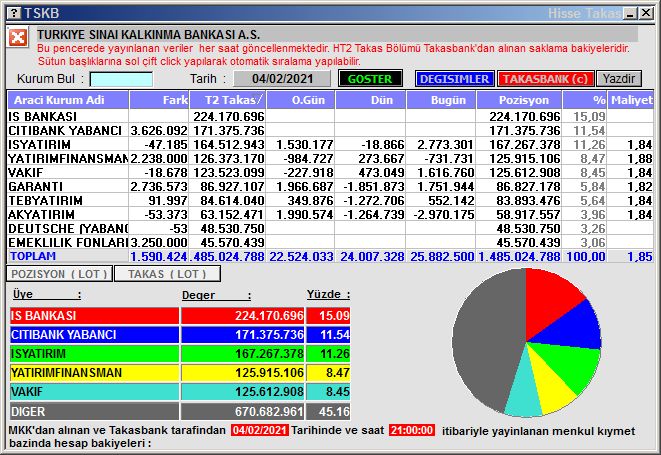Click the bank title TURKIYE SINAI KALKINMA BANKASI

(x=148, y=35)
